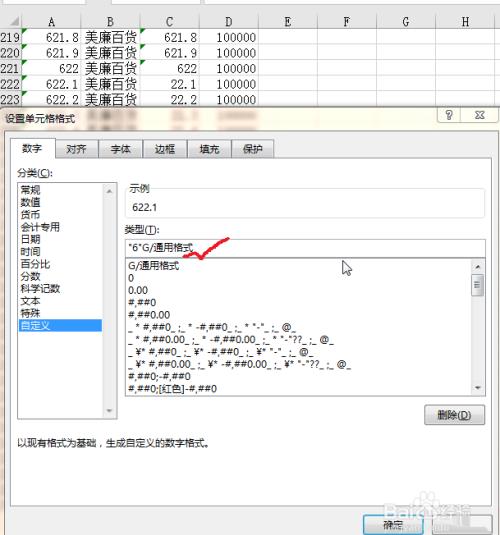Switch to the 字体 tab

tap(120, 149)
